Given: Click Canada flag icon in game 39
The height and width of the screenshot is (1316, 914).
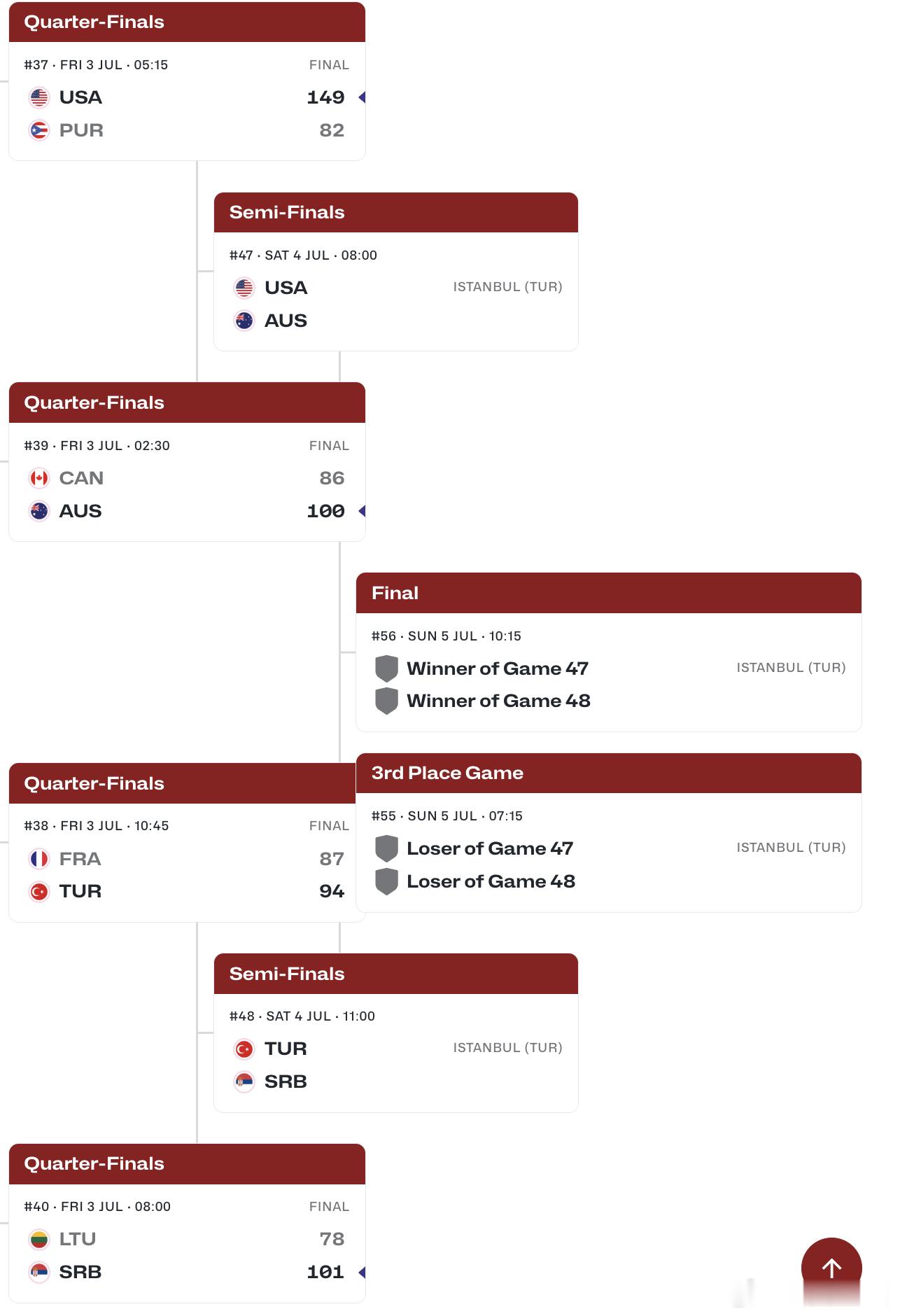Looking at the screenshot, I should click(x=39, y=478).
